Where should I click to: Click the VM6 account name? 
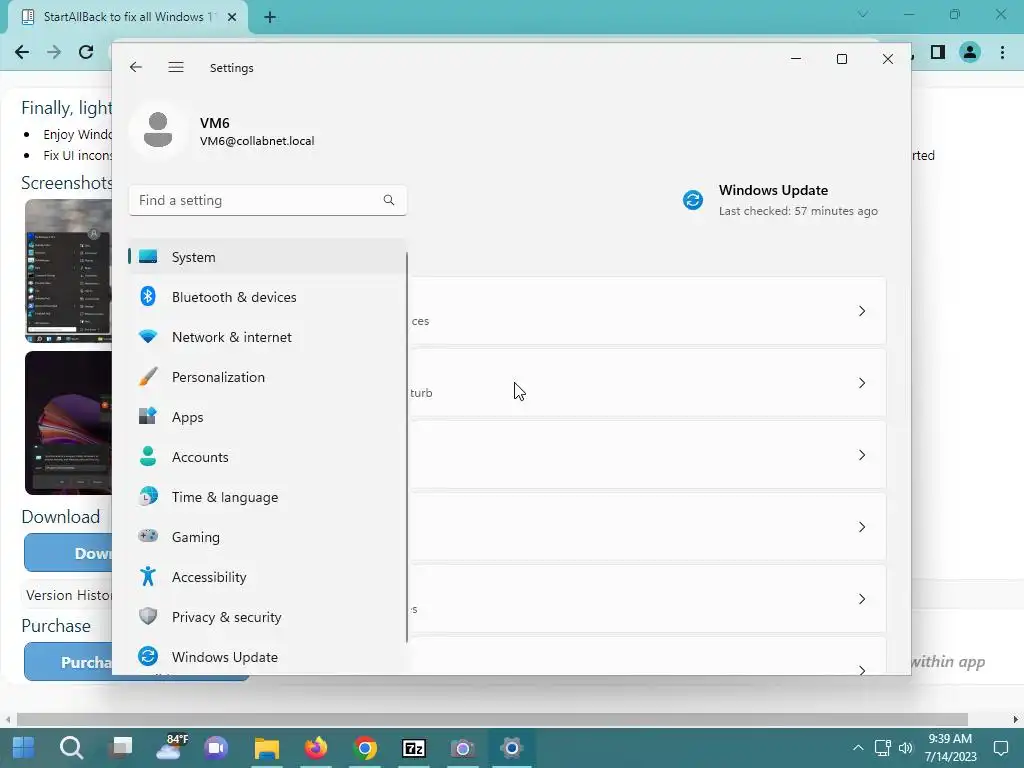tap(214, 123)
